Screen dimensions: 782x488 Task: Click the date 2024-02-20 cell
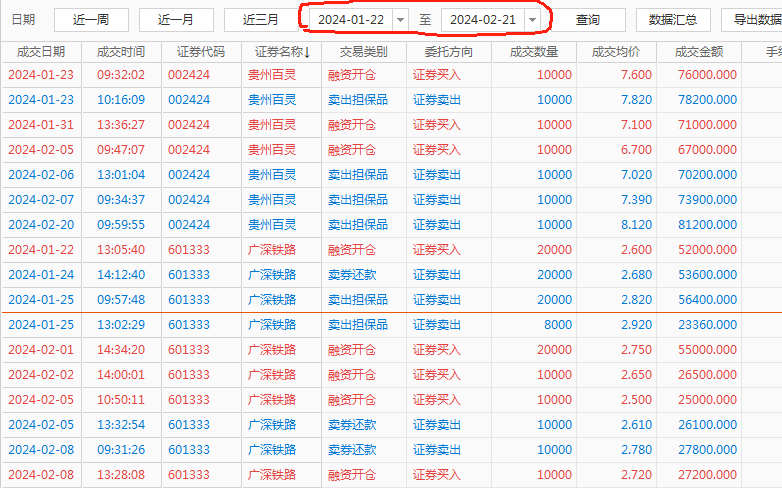click(x=41, y=225)
